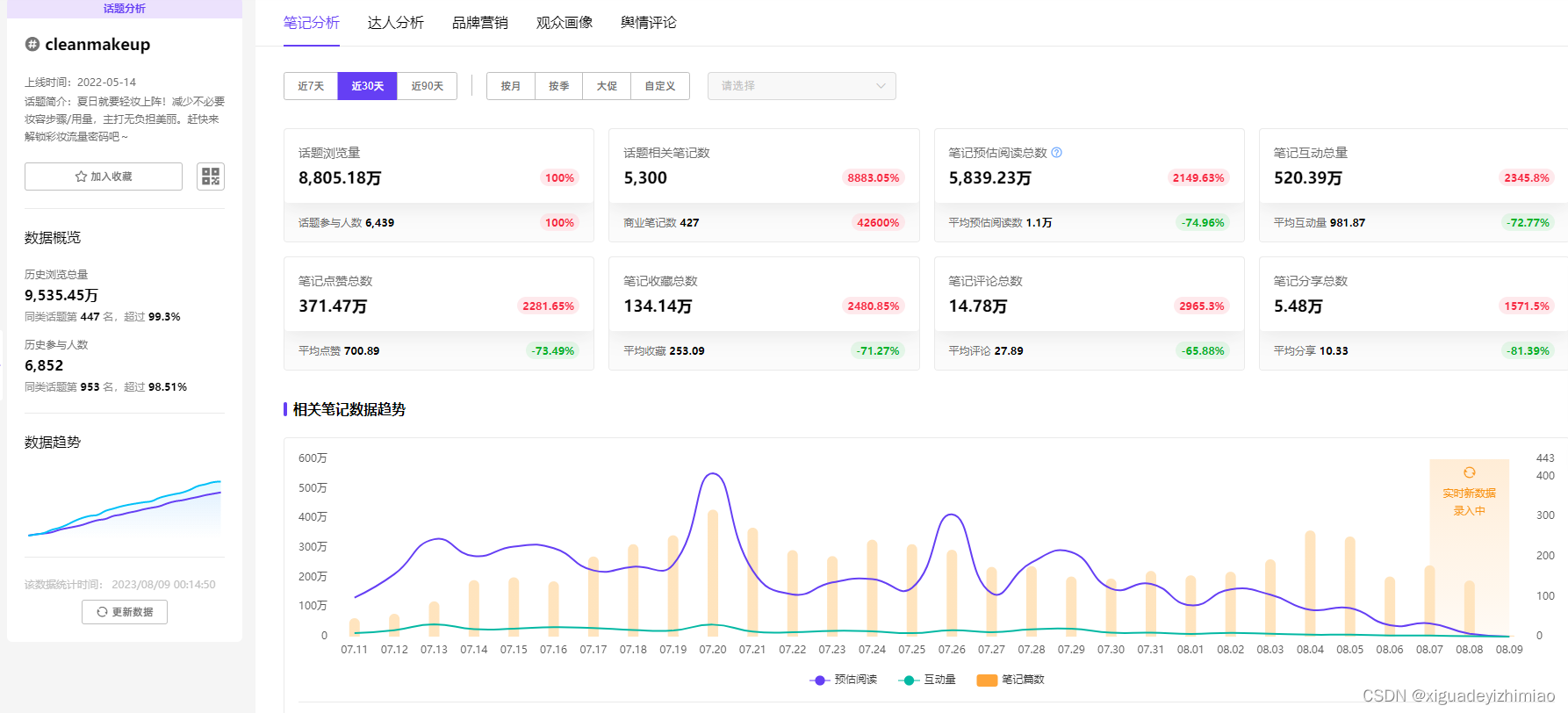Click the 8883.05% growth badge
The image size is (1568, 713).
click(873, 177)
